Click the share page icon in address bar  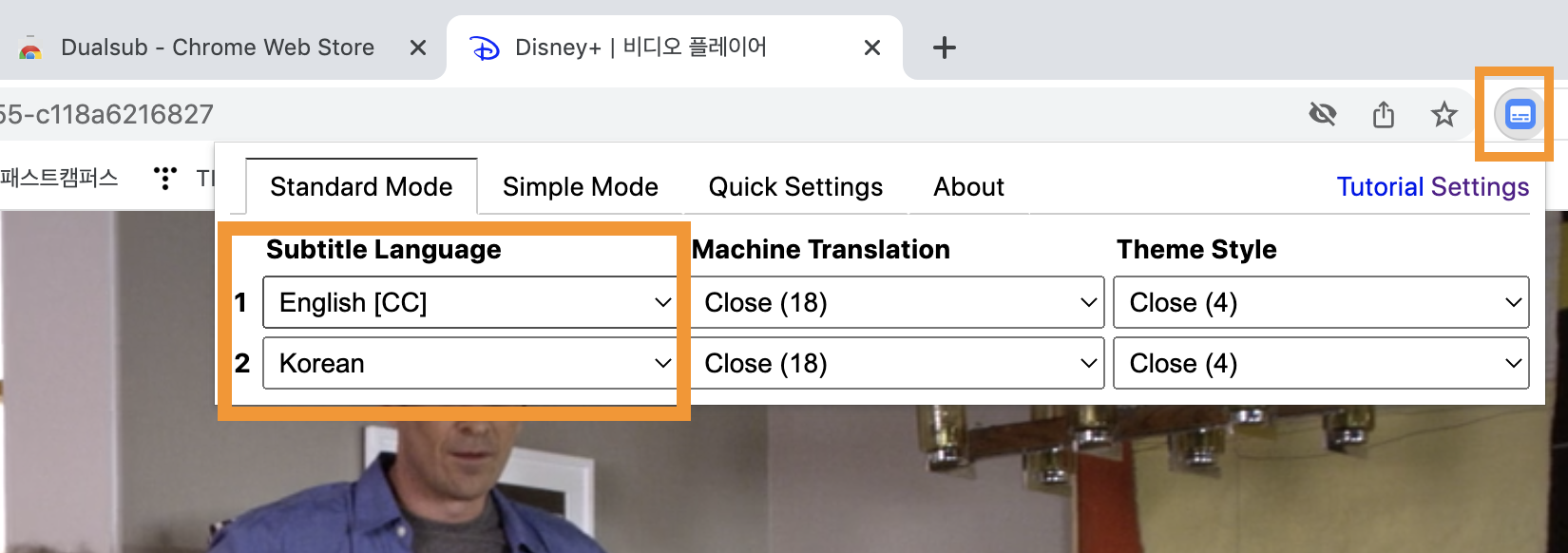1384,115
